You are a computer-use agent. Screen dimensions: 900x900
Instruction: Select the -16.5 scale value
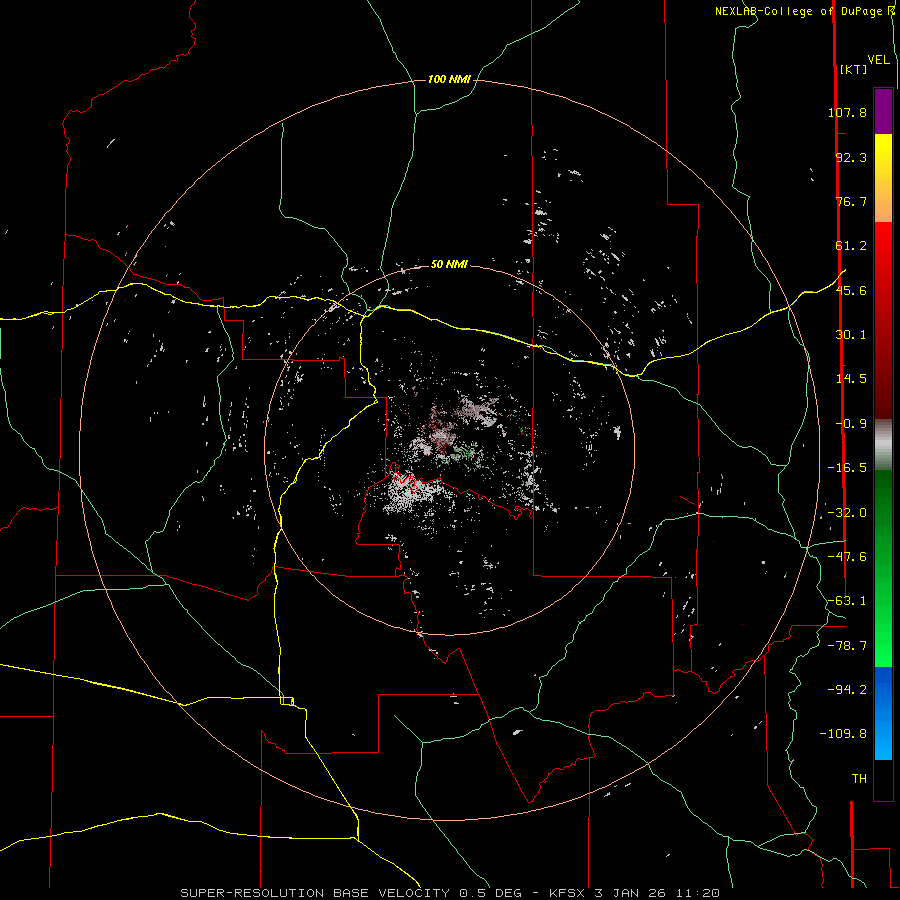[847, 468]
